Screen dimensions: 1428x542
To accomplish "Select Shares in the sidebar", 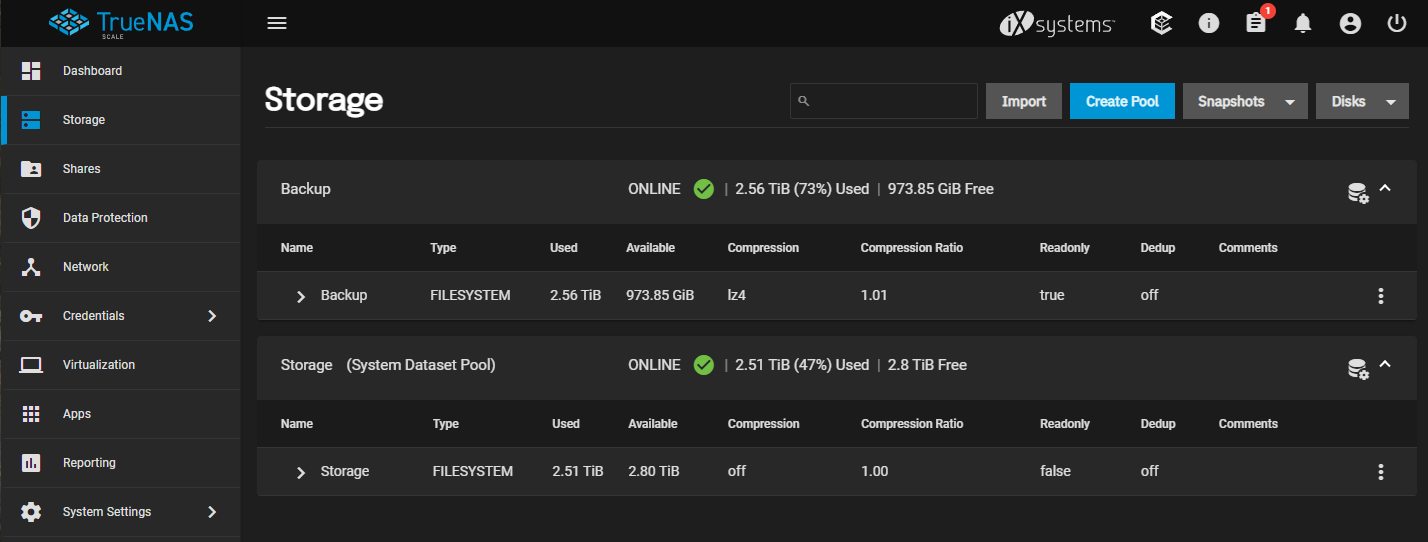I will (x=121, y=169).
